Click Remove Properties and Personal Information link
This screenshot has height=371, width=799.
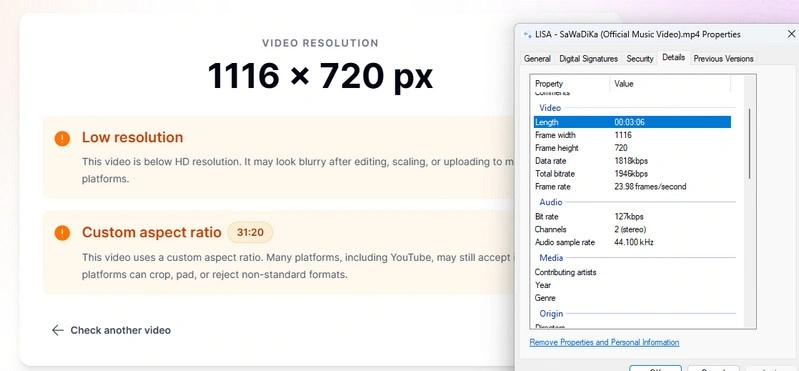[x=604, y=342]
